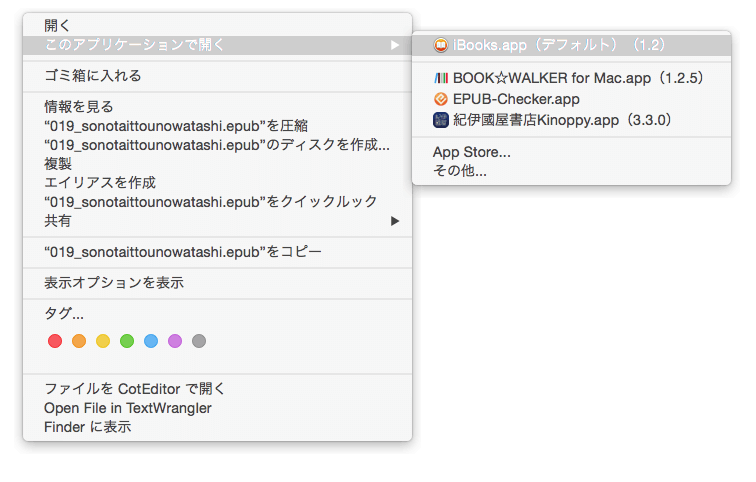Open the タグ... entry
Viewport: 756px width, 482px height.
tap(217, 314)
